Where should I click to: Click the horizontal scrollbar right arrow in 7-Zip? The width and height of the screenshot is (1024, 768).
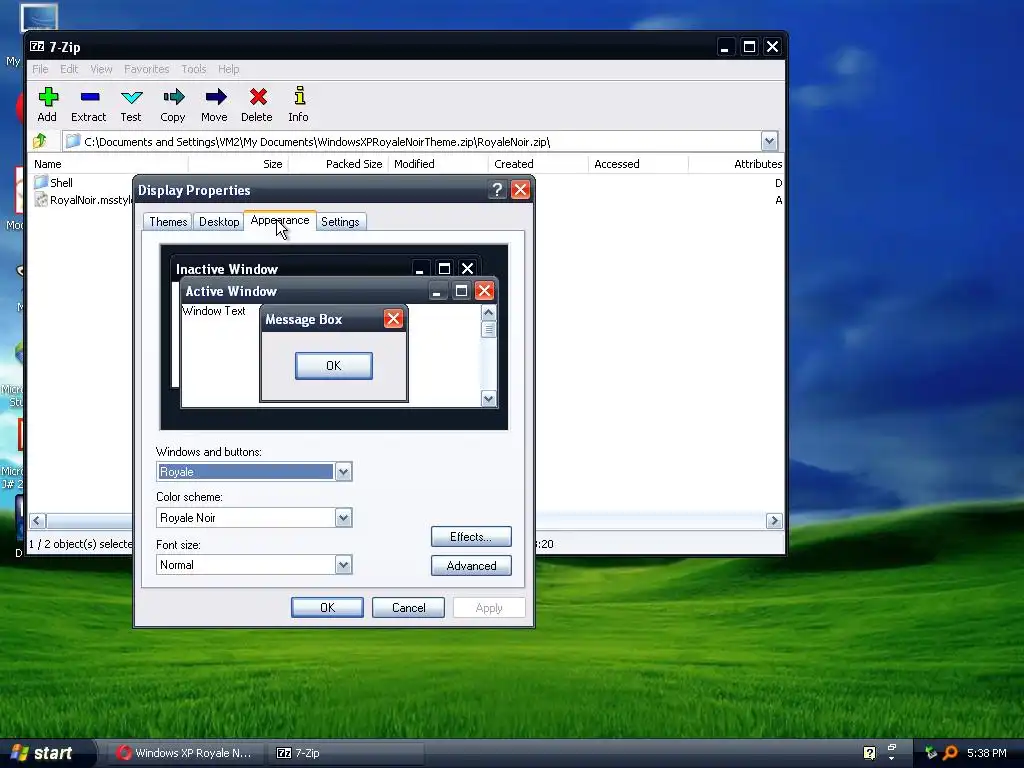(774, 520)
